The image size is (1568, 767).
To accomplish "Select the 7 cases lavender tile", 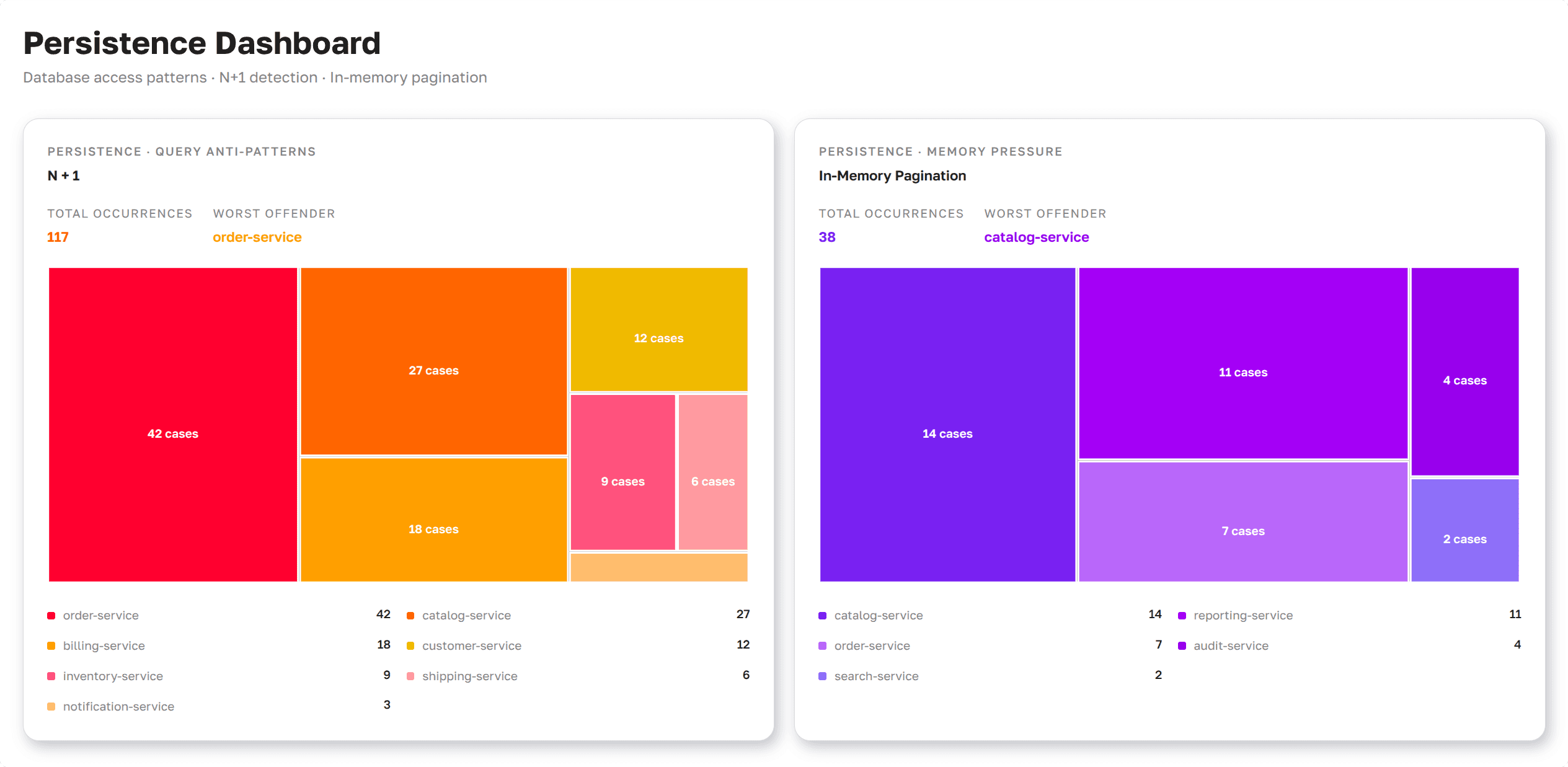I will (x=1243, y=522).
